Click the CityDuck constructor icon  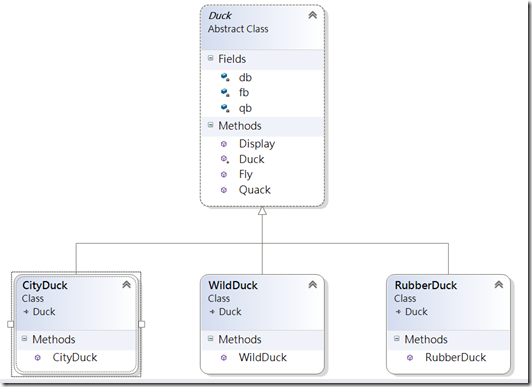tap(38, 357)
